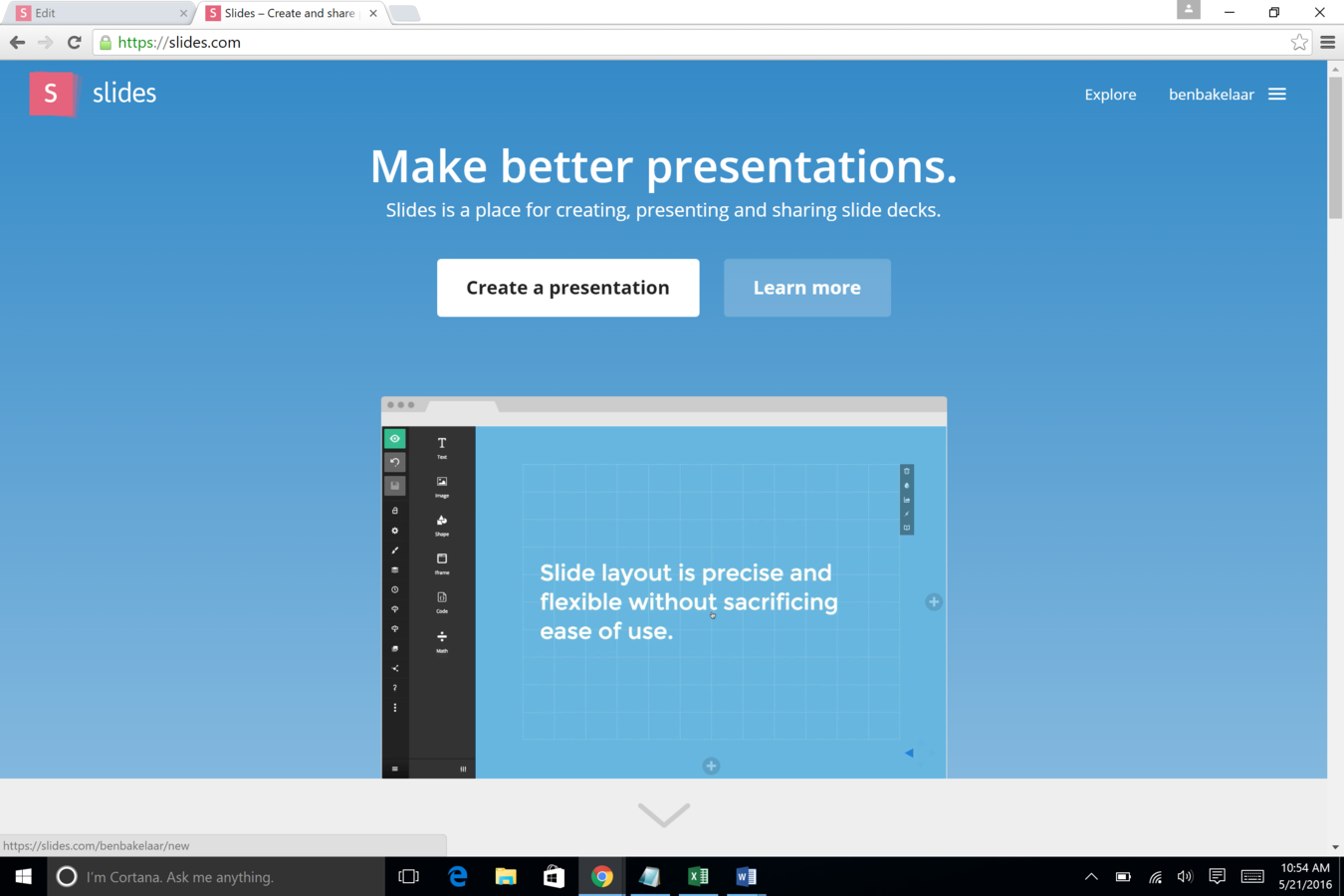The image size is (1344, 896).
Task: Open Word from the taskbar
Action: click(x=746, y=876)
